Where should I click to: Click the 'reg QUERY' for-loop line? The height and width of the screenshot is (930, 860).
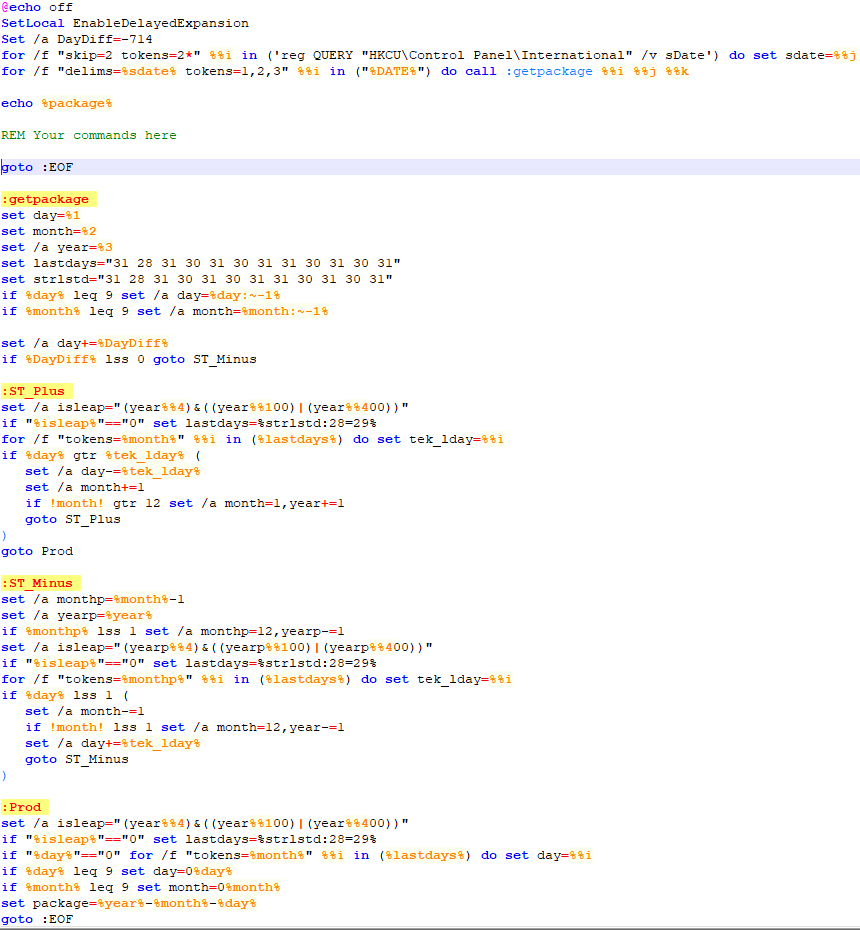(x=428, y=55)
